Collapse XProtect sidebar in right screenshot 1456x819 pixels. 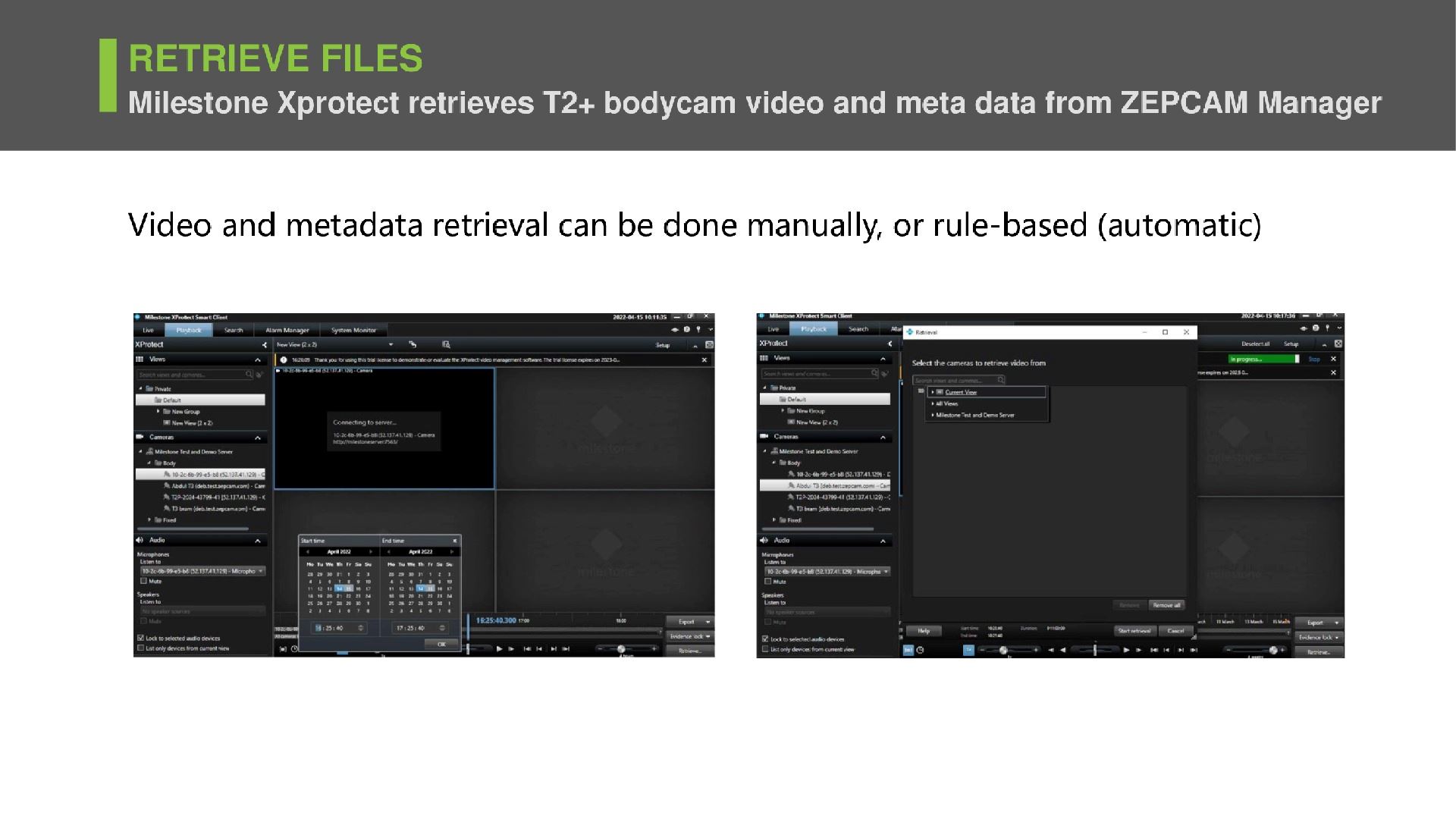point(890,344)
